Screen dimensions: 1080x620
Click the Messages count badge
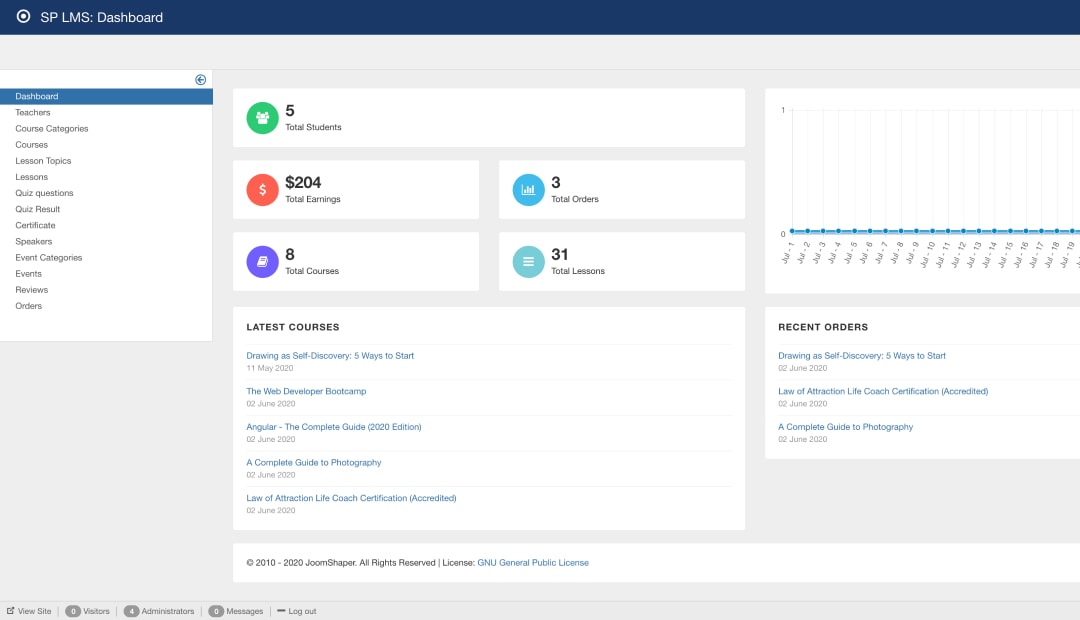216,611
